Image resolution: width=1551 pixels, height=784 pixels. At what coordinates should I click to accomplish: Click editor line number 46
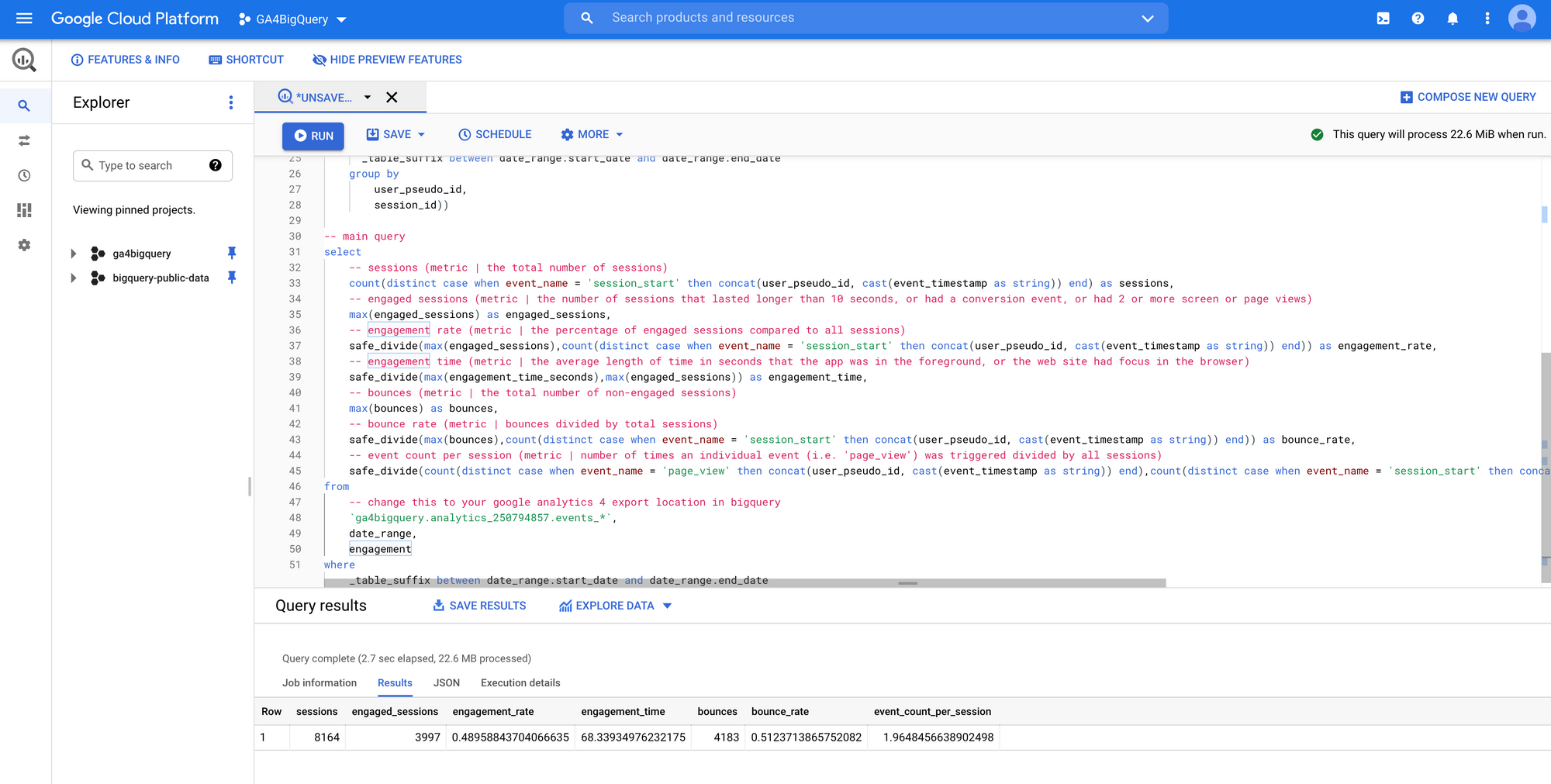coord(295,486)
